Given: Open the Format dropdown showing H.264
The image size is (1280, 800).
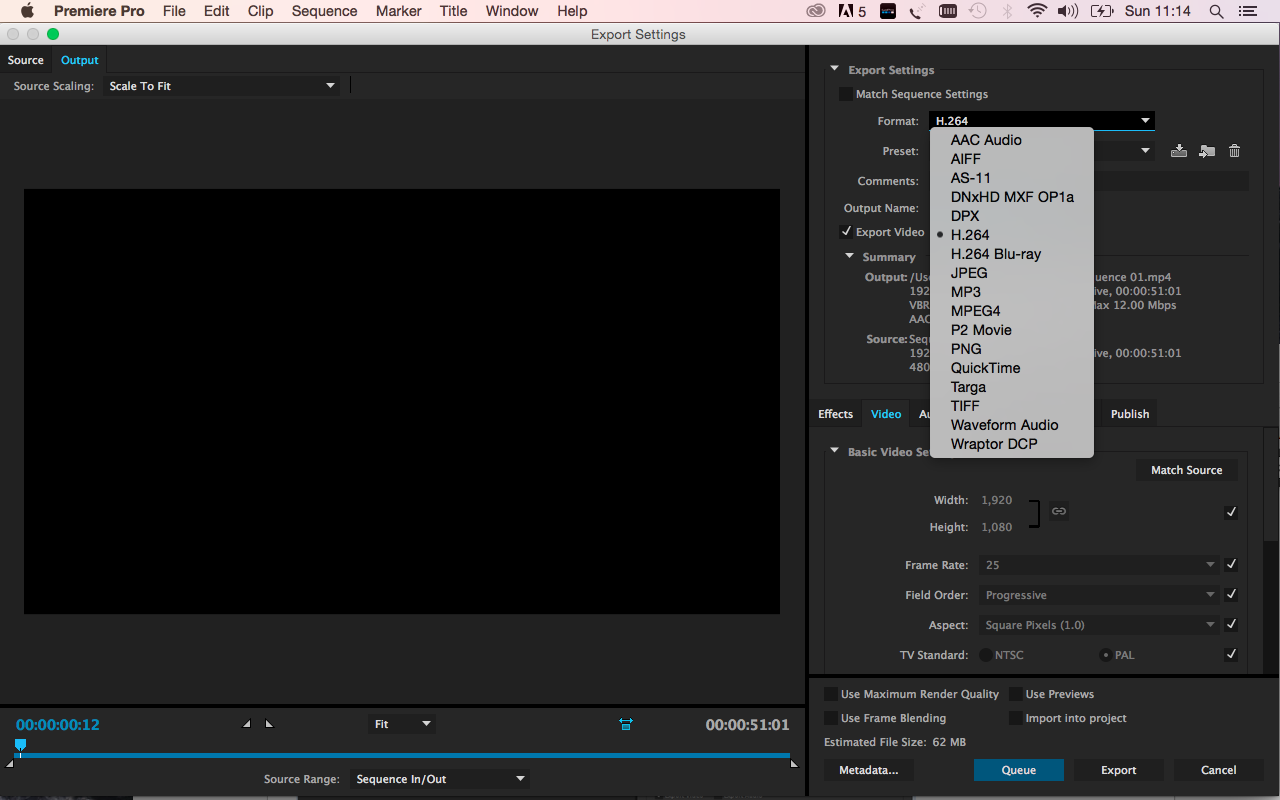Looking at the screenshot, I should coord(1042,121).
